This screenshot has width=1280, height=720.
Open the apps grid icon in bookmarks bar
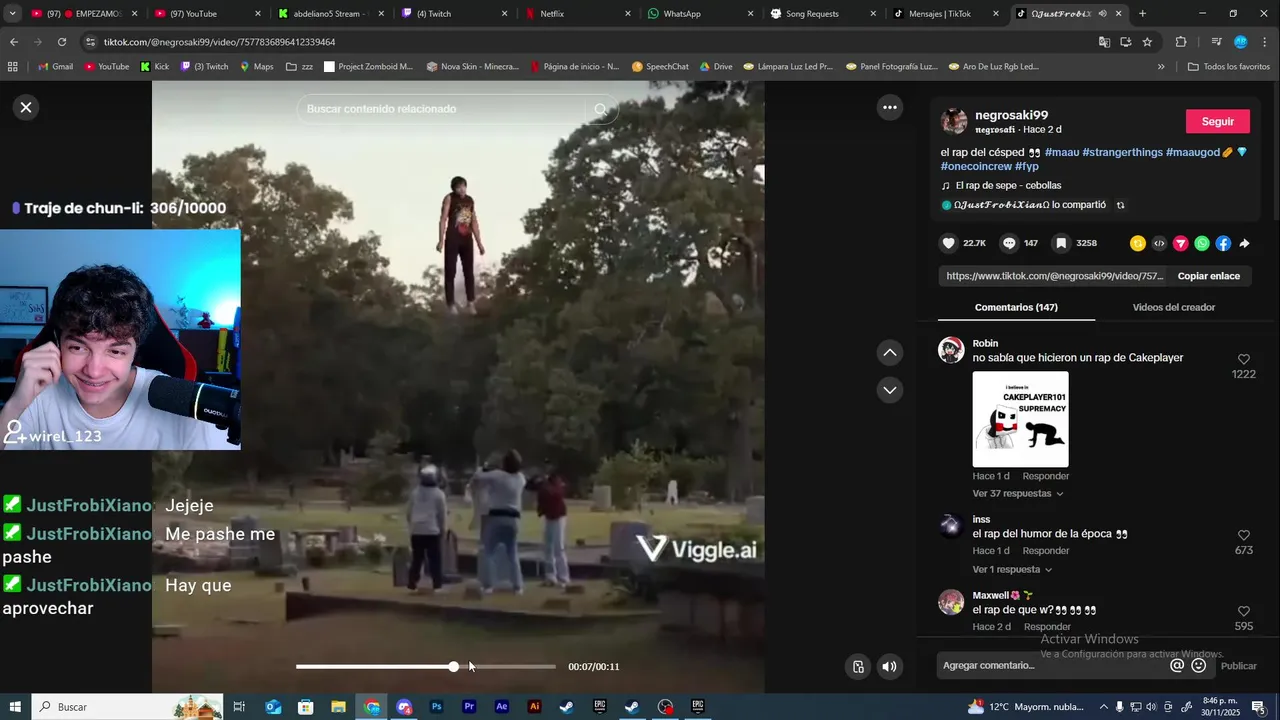click(x=13, y=67)
